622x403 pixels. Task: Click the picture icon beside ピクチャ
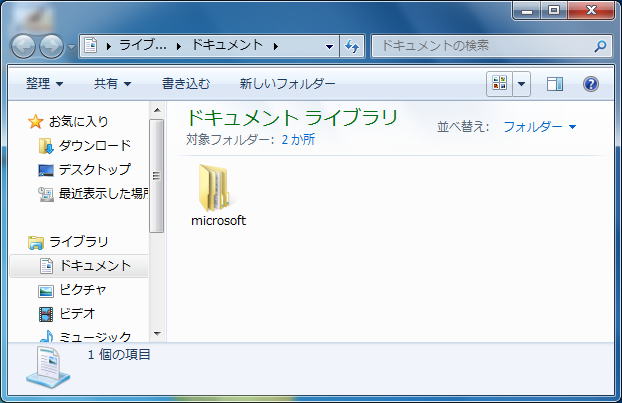(x=46, y=291)
